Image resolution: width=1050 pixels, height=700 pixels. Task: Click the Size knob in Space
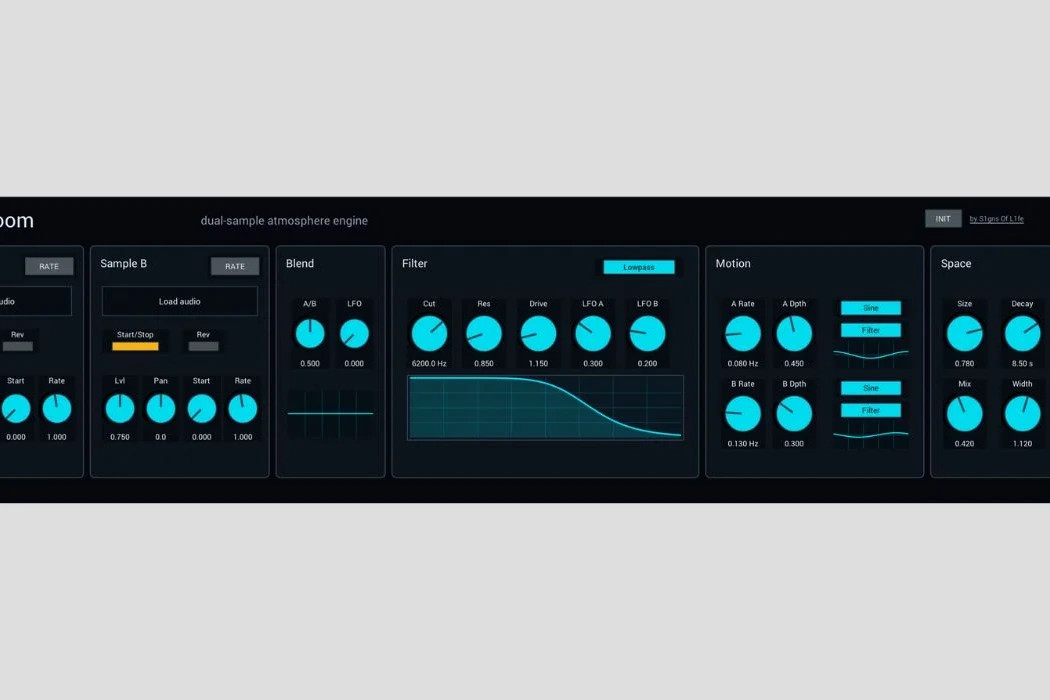click(x=964, y=334)
